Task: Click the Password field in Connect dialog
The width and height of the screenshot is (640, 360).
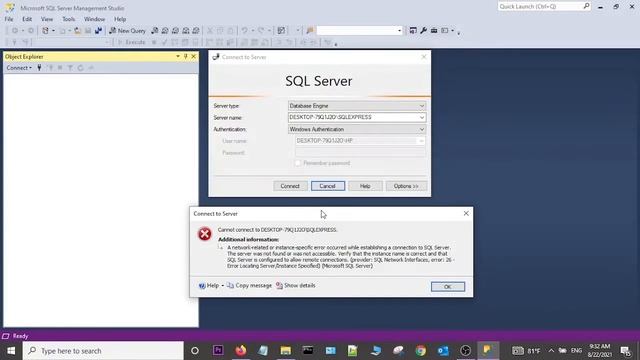Action: tap(360, 153)
